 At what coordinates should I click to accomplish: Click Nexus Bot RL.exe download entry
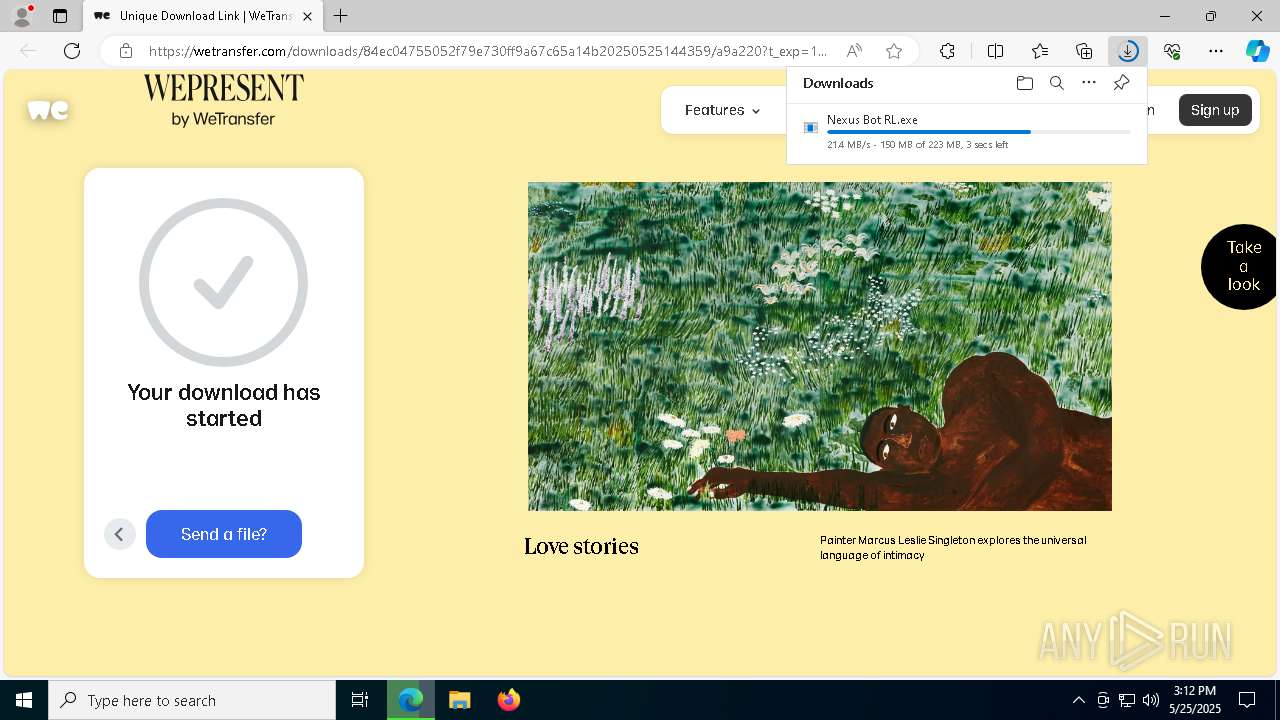click(966, 131)
